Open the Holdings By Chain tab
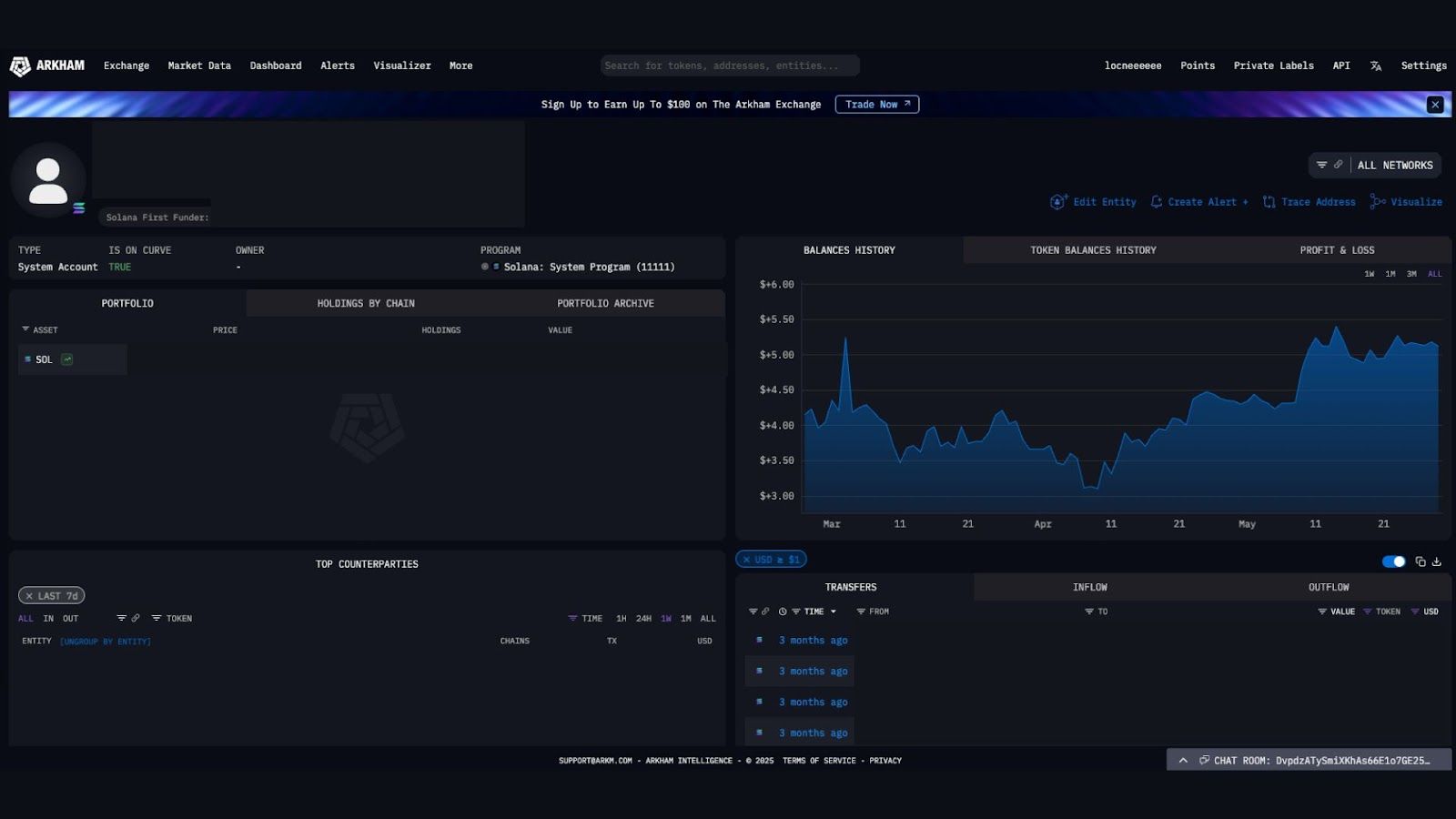This screenshot has height=819, width=1456. (366, 303)
